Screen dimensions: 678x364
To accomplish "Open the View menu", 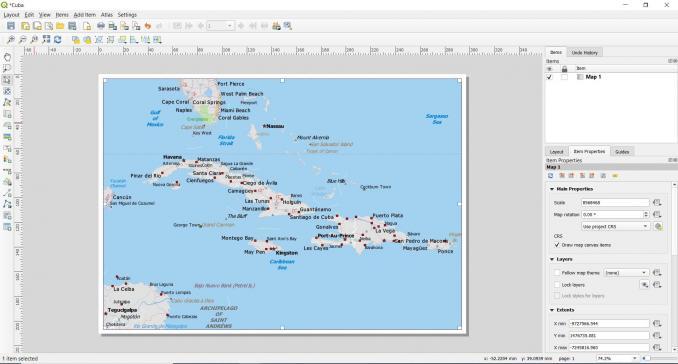I will (45, 15).
